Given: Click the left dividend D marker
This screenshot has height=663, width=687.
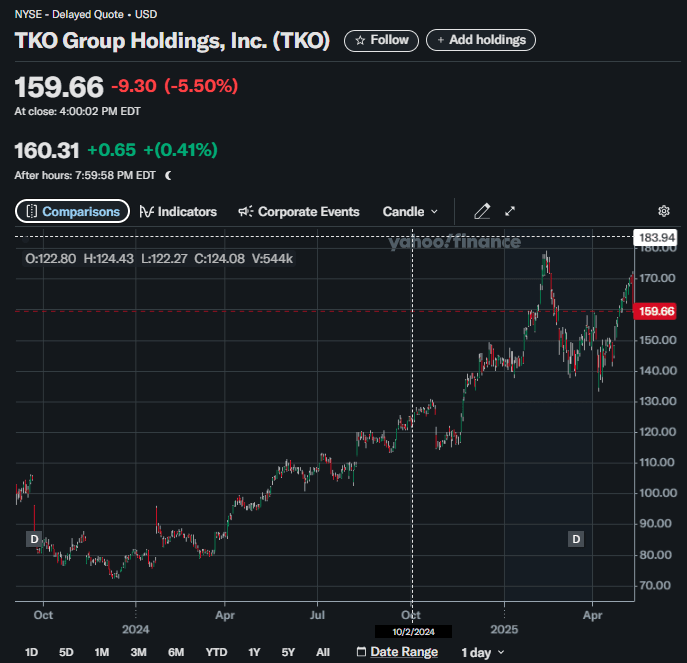Looking at the screenshot, I should click(x=34, y=539).
